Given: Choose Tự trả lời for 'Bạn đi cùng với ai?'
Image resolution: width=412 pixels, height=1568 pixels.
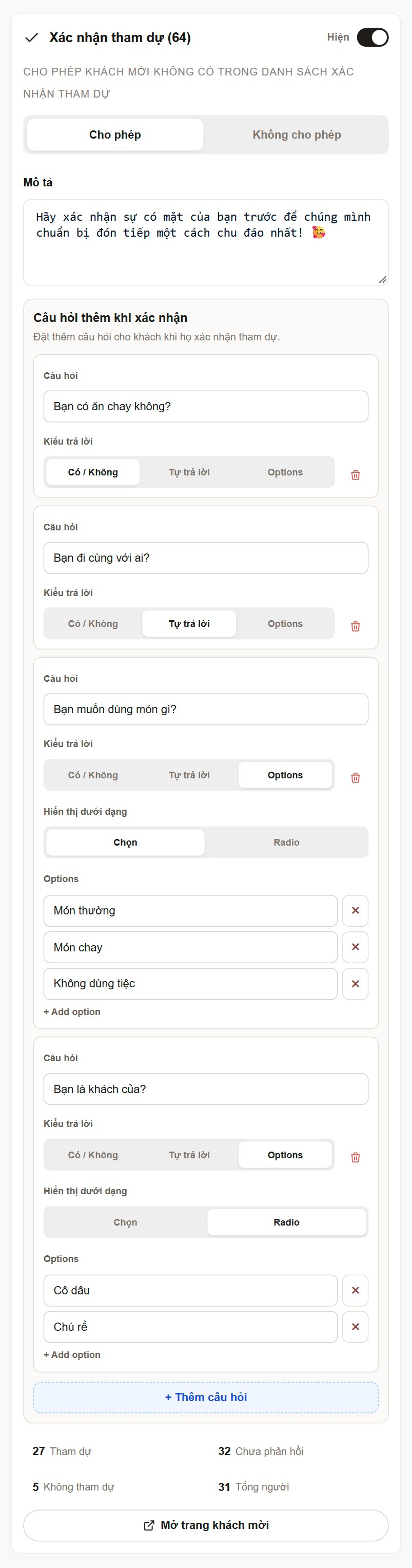Looking at the screenshot, I should pyautogui.click(x=189, y=623).
